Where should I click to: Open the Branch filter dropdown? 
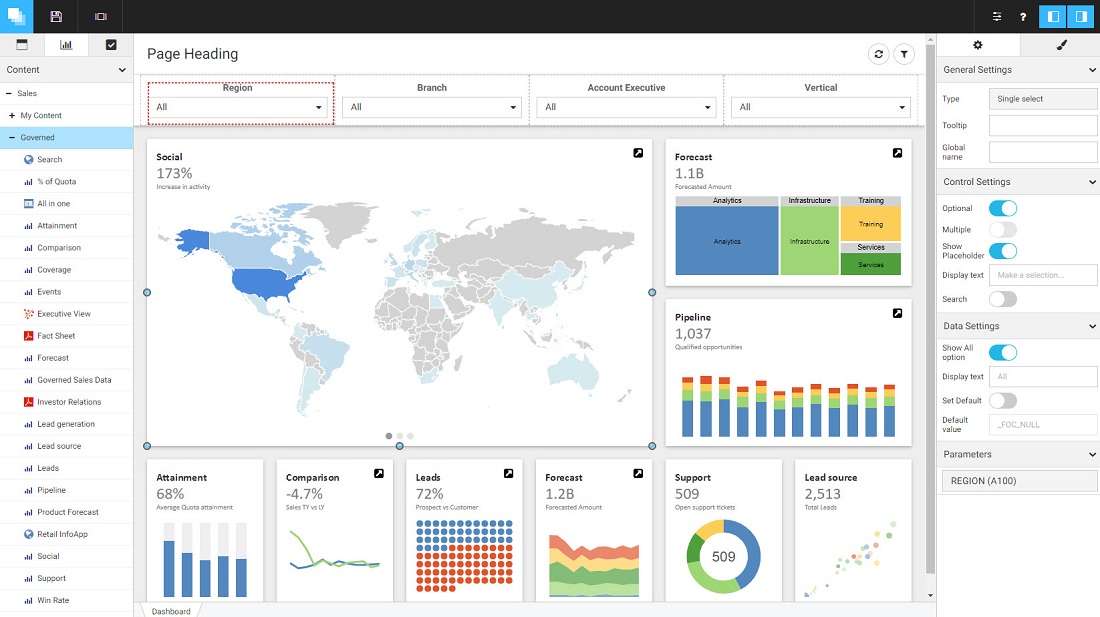point(432,107)
